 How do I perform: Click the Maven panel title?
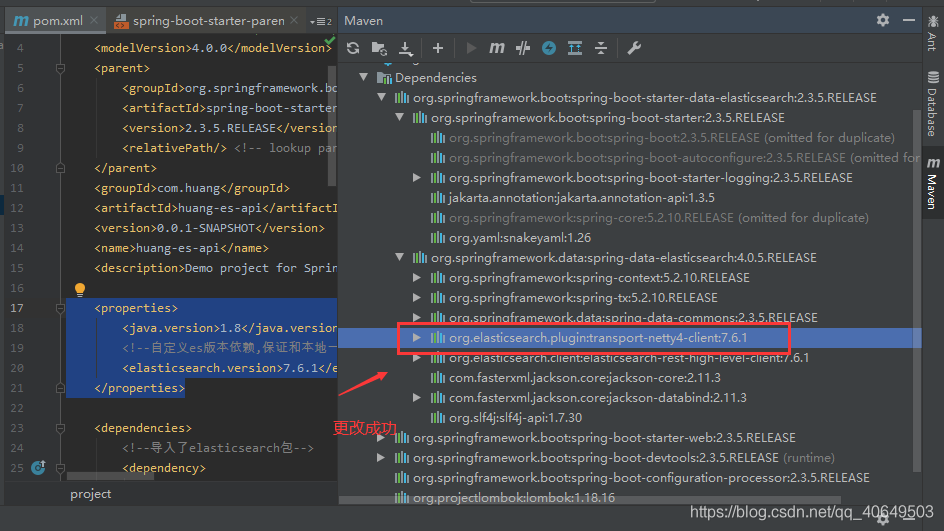[x=364, y=20]
